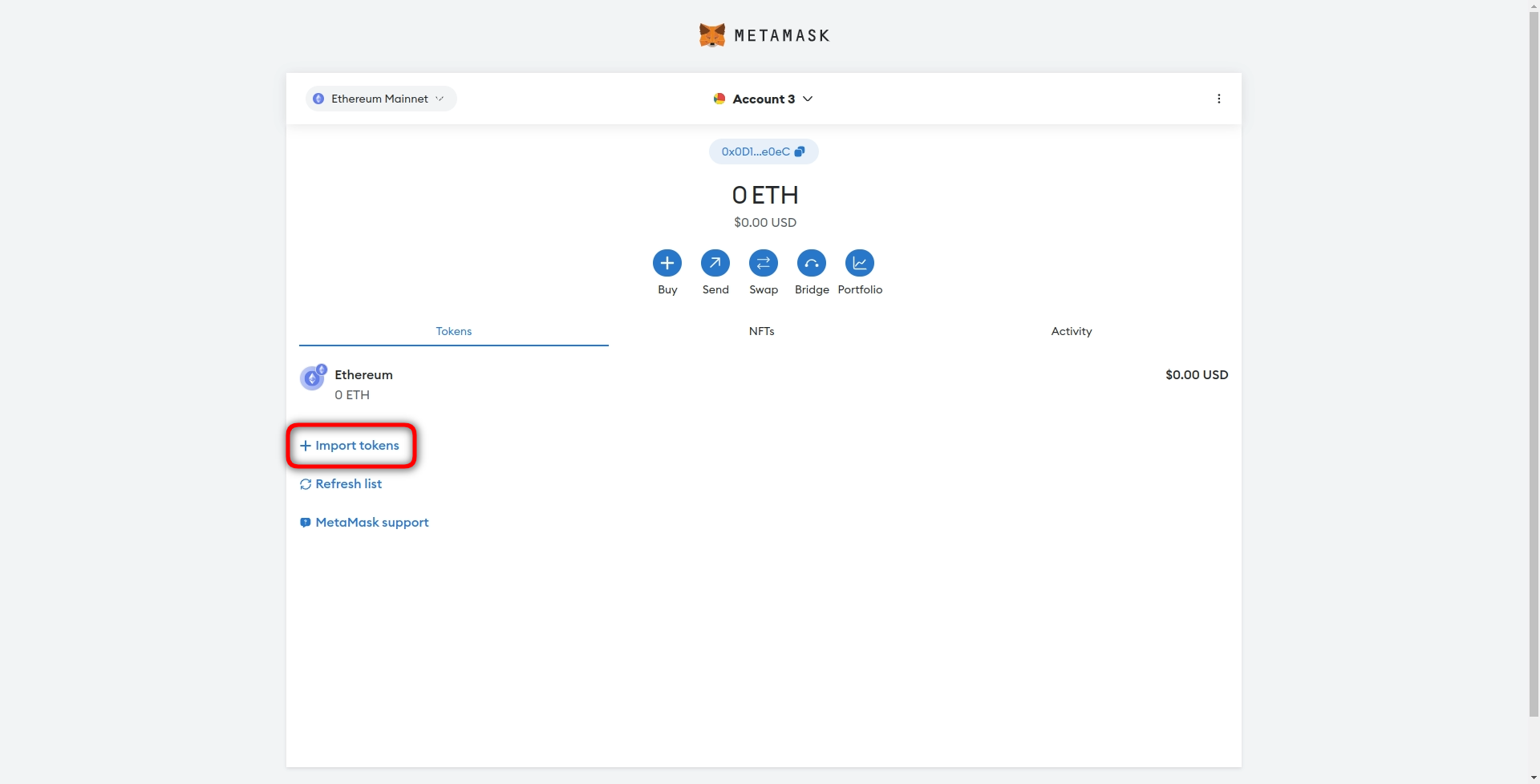The height and width of the screenshot is (784, 1540).
Task: Click the Ethereum network icon in selector
Action: [318, 99]
